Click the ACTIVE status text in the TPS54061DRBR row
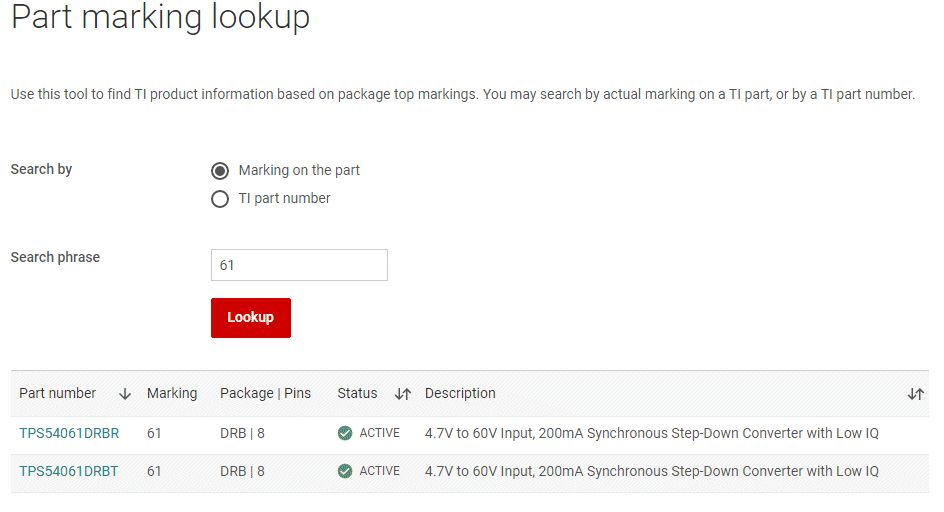The width and height of the screenshot is (944, 512). (x=380, y=433)
